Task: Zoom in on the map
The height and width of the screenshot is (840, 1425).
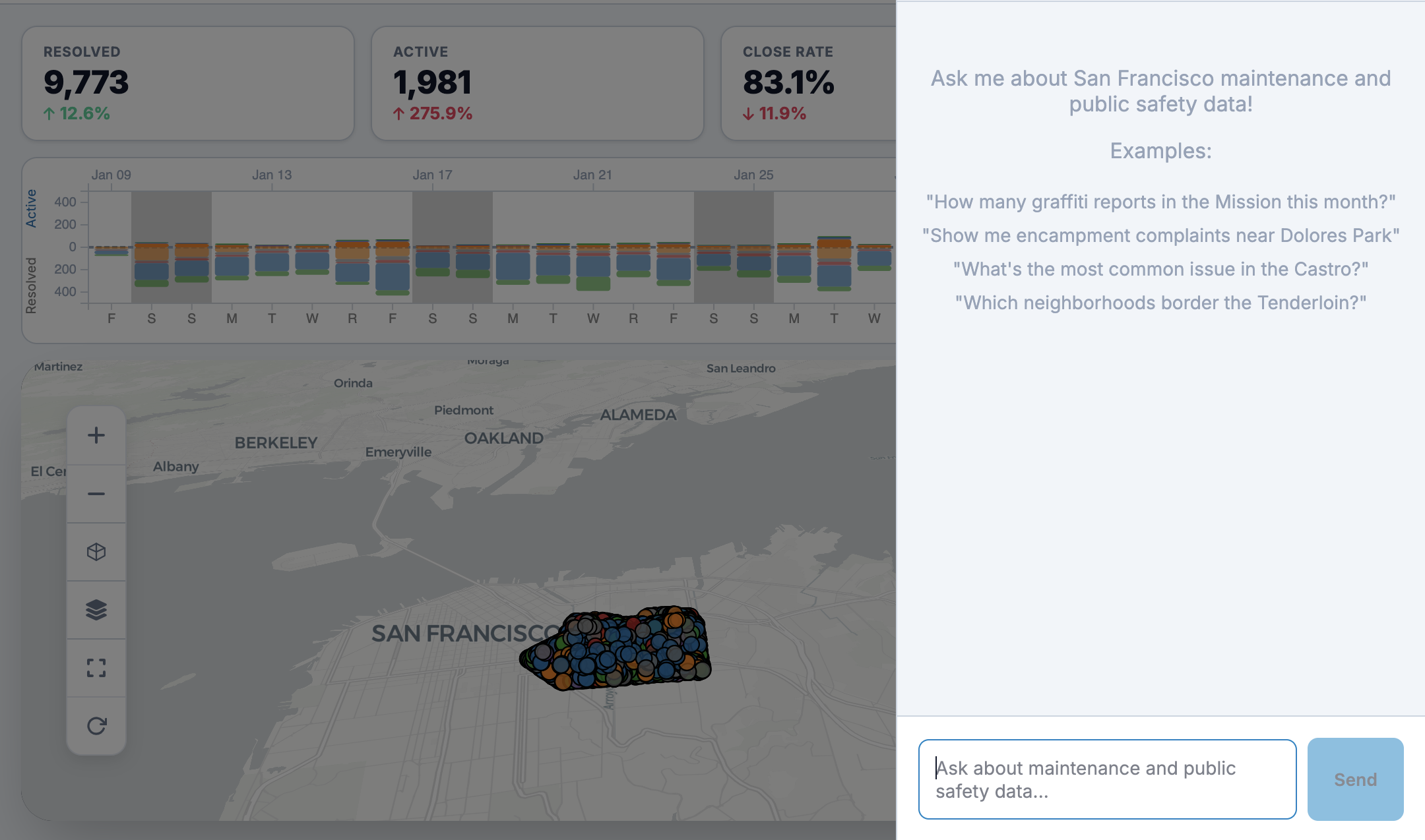Action: point(96,435)
